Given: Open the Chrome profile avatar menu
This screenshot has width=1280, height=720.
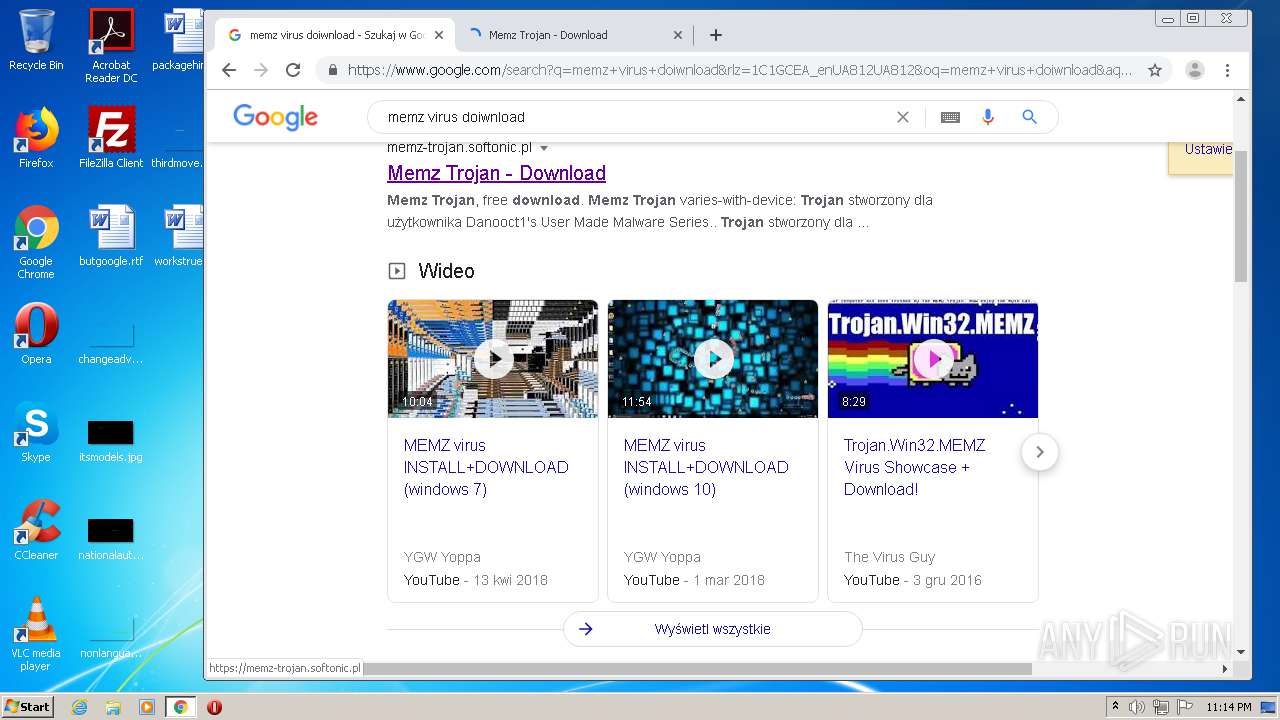Looking at the screenshot, I should 1194,70.
